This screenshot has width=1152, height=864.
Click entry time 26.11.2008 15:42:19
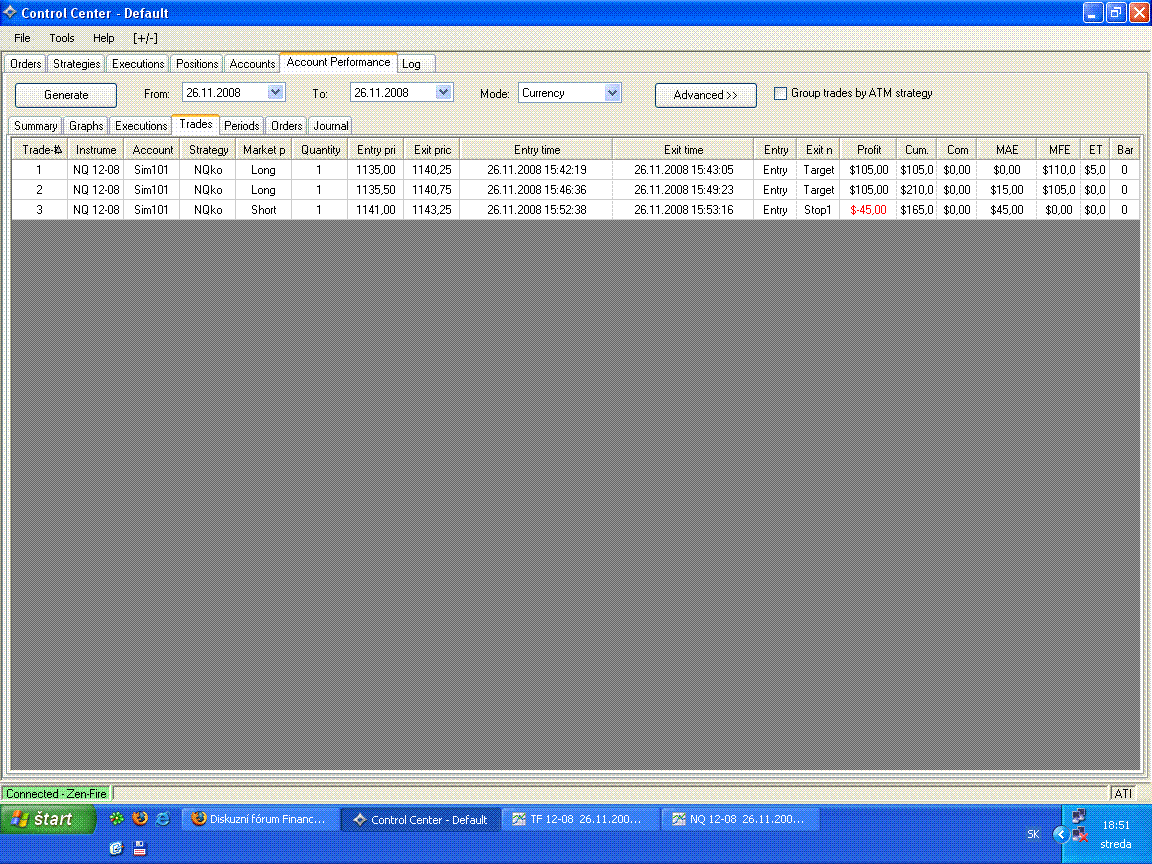536,170
